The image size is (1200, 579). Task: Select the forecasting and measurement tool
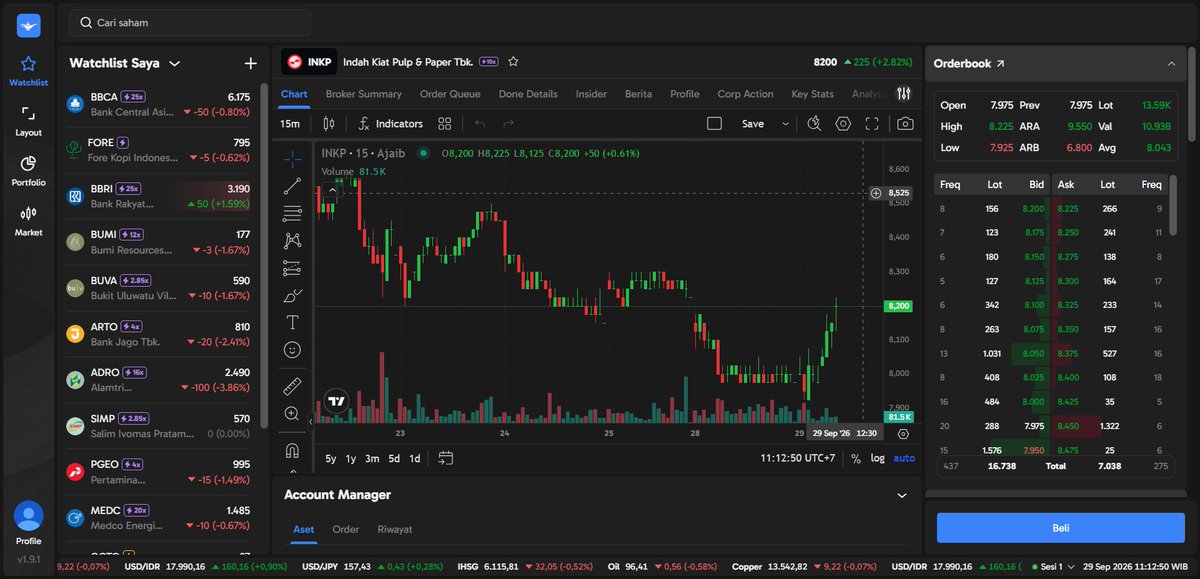292,268
